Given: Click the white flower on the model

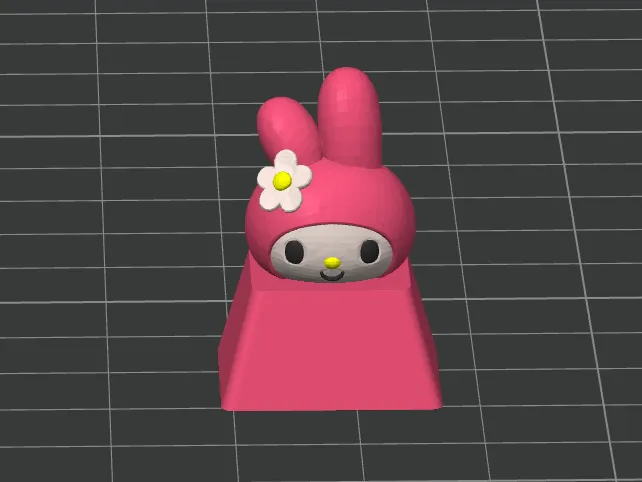Looking at the screenshot, I should click(285, 181).
